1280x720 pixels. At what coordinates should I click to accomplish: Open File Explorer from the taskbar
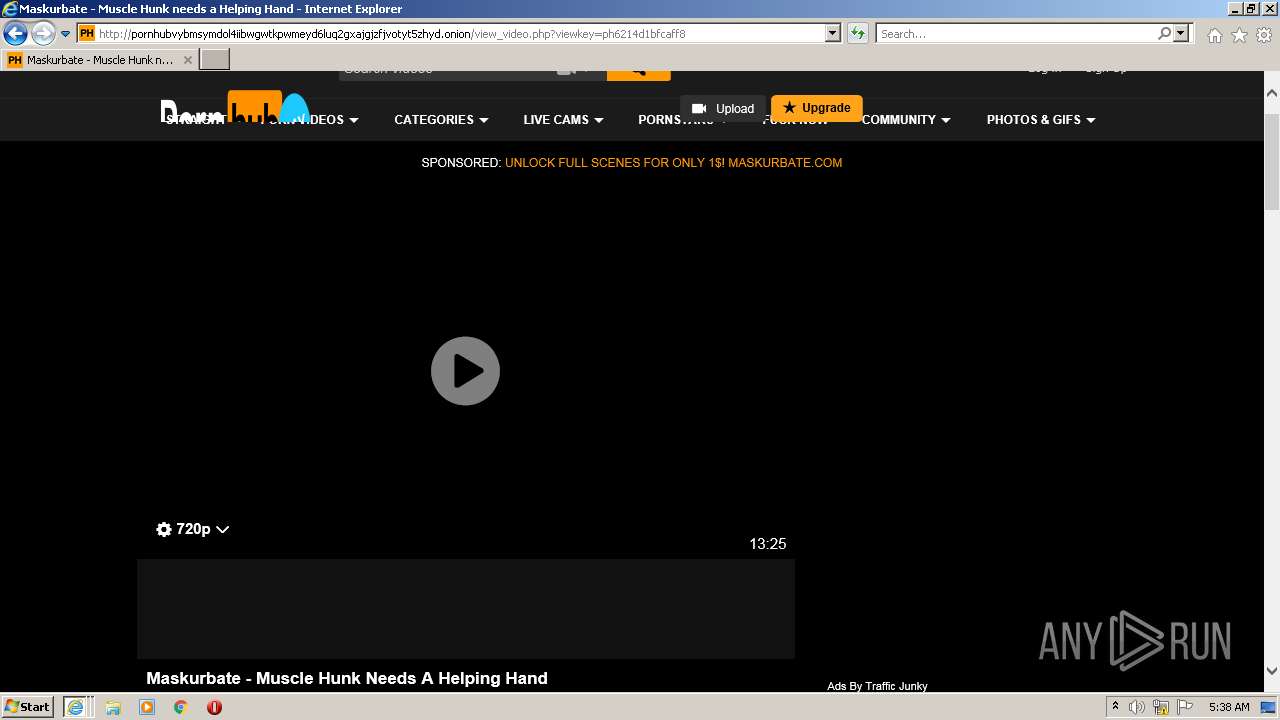(x=113, y=707)
